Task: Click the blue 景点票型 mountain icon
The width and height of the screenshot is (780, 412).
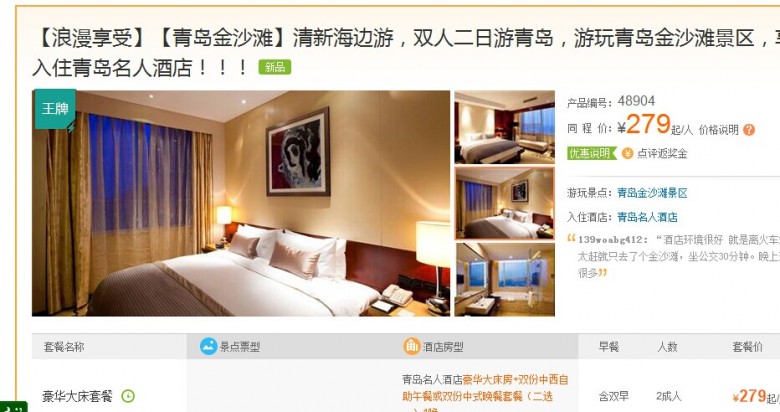Action: click(x=208, y=346)
